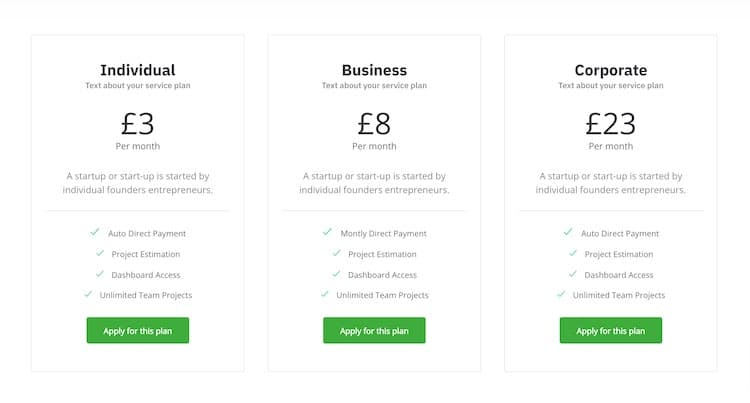Click checkmark next to Corporate Project Estimation

(x=573, y=253)
